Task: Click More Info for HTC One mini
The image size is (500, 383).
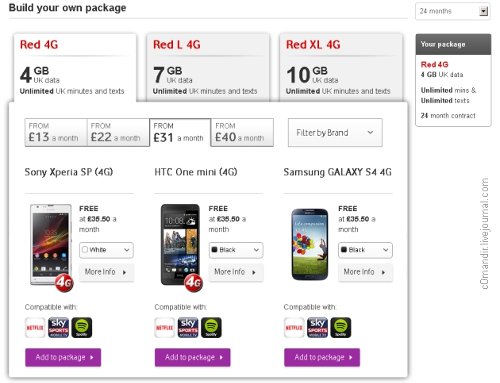Action: [236, 272]
